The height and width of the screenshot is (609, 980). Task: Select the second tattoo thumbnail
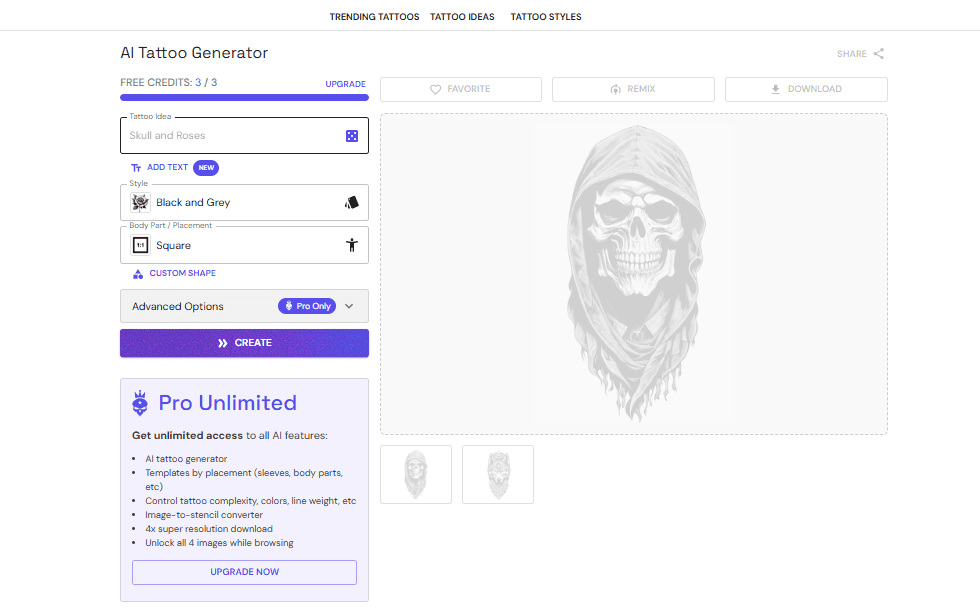[498, 474]
